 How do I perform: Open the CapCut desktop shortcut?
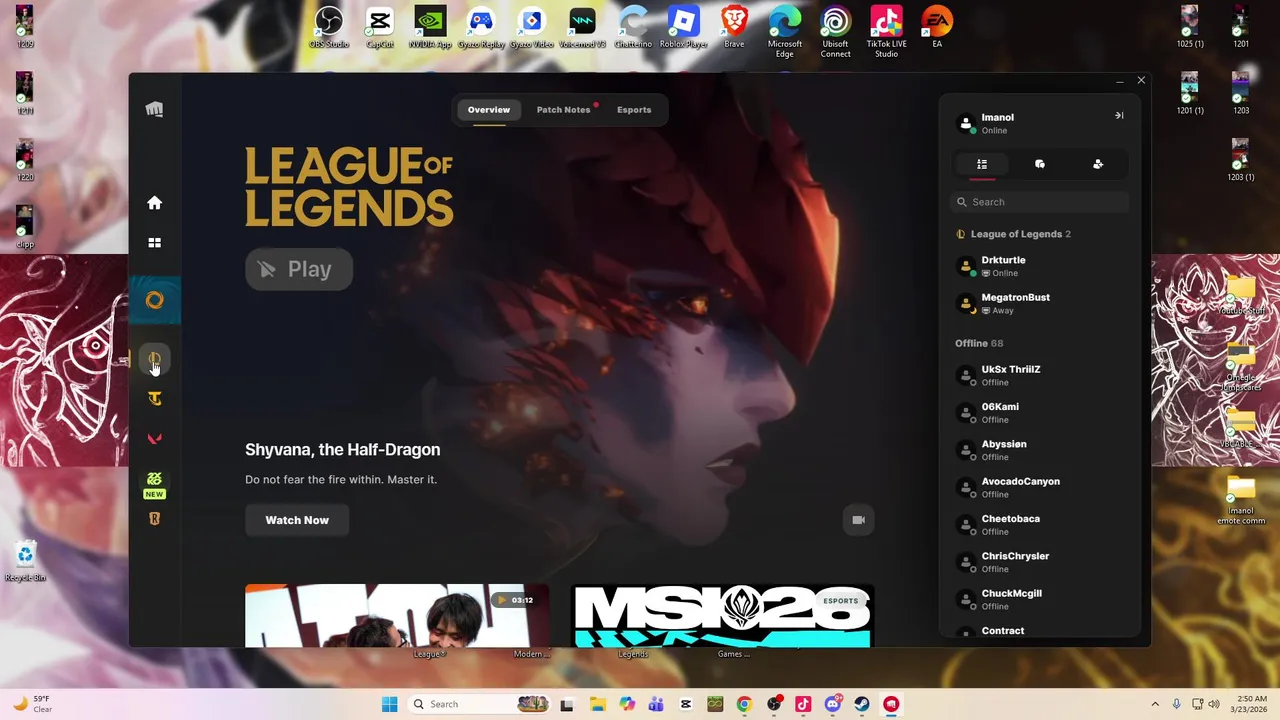[x=380, y=28]
